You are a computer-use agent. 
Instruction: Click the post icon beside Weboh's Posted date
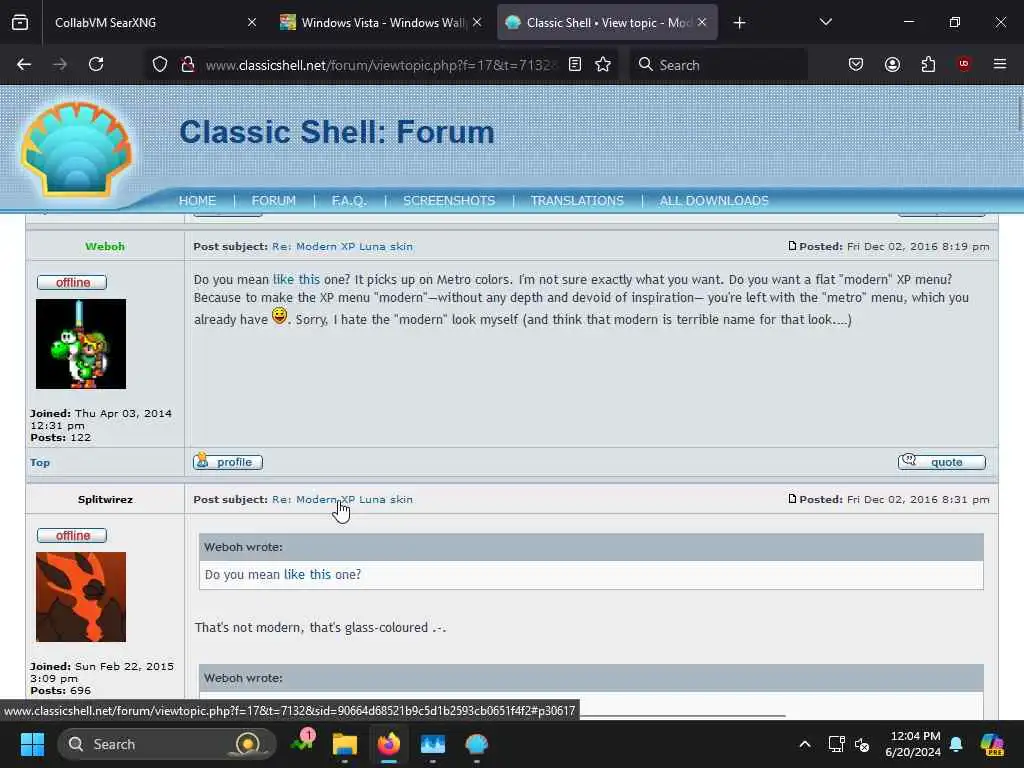[x=792, y=246]
